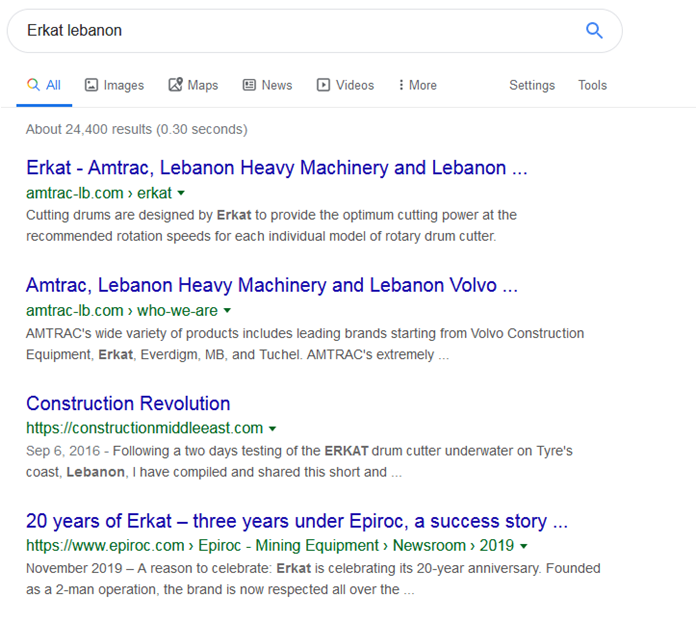Viewport: 697px width, 623px height.
Task: Click the Maps pin icon
Action: point(175,84)
